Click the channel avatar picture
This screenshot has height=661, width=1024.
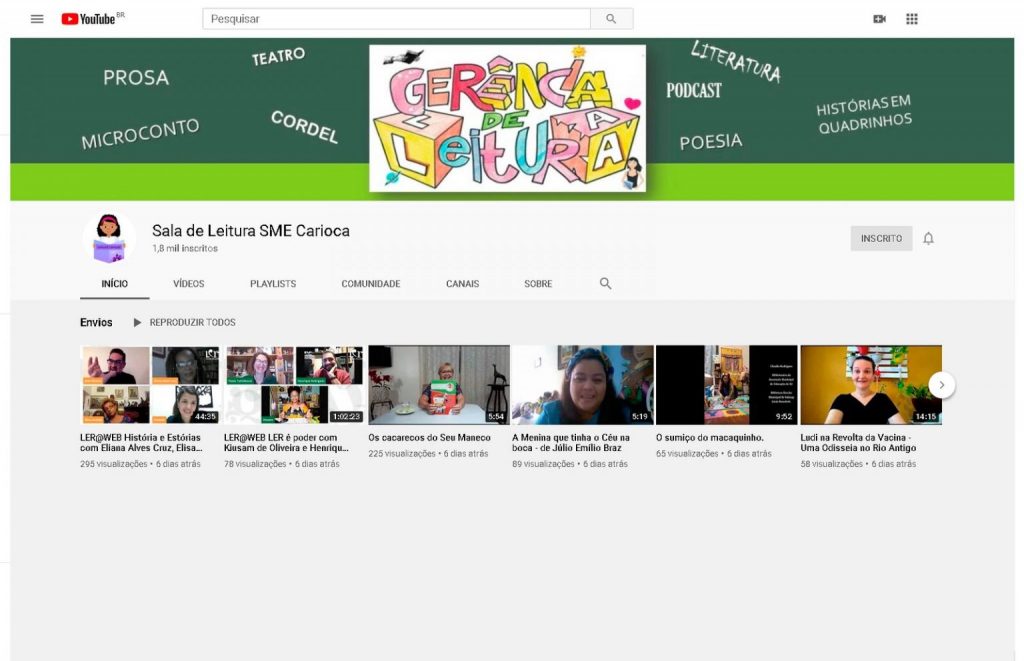[x=109, y=238]
